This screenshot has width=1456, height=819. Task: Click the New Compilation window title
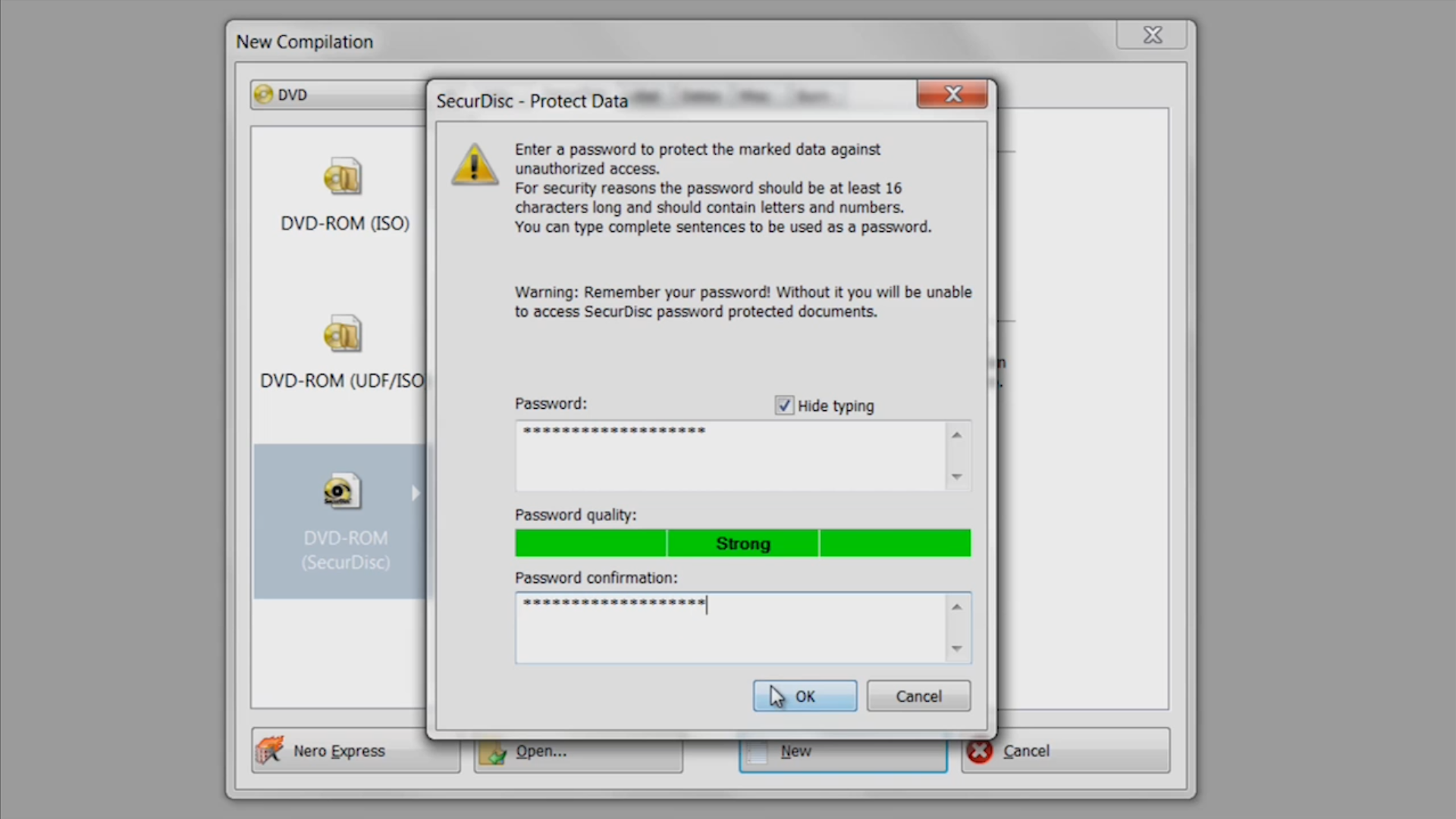(304, 42)
